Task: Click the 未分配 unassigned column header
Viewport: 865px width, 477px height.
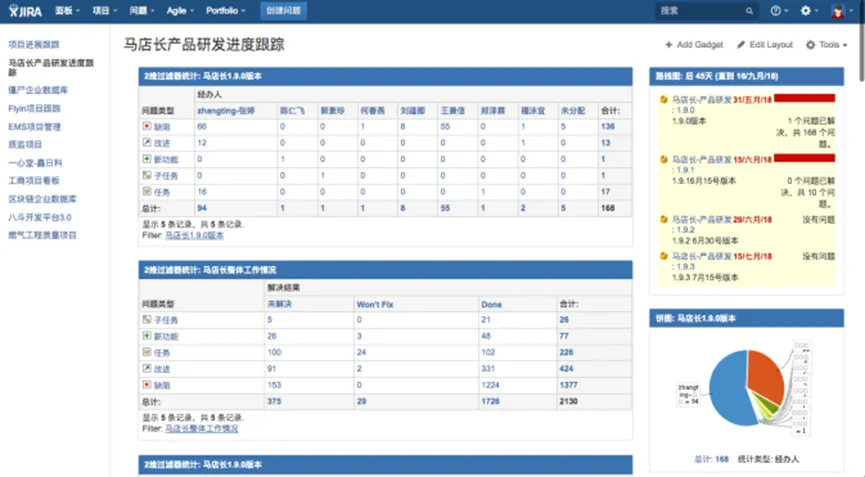Action: click(573, 111)
